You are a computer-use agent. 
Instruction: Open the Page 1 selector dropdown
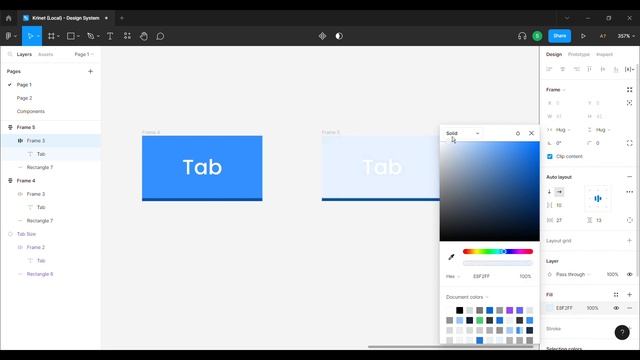tap(84, 54)
